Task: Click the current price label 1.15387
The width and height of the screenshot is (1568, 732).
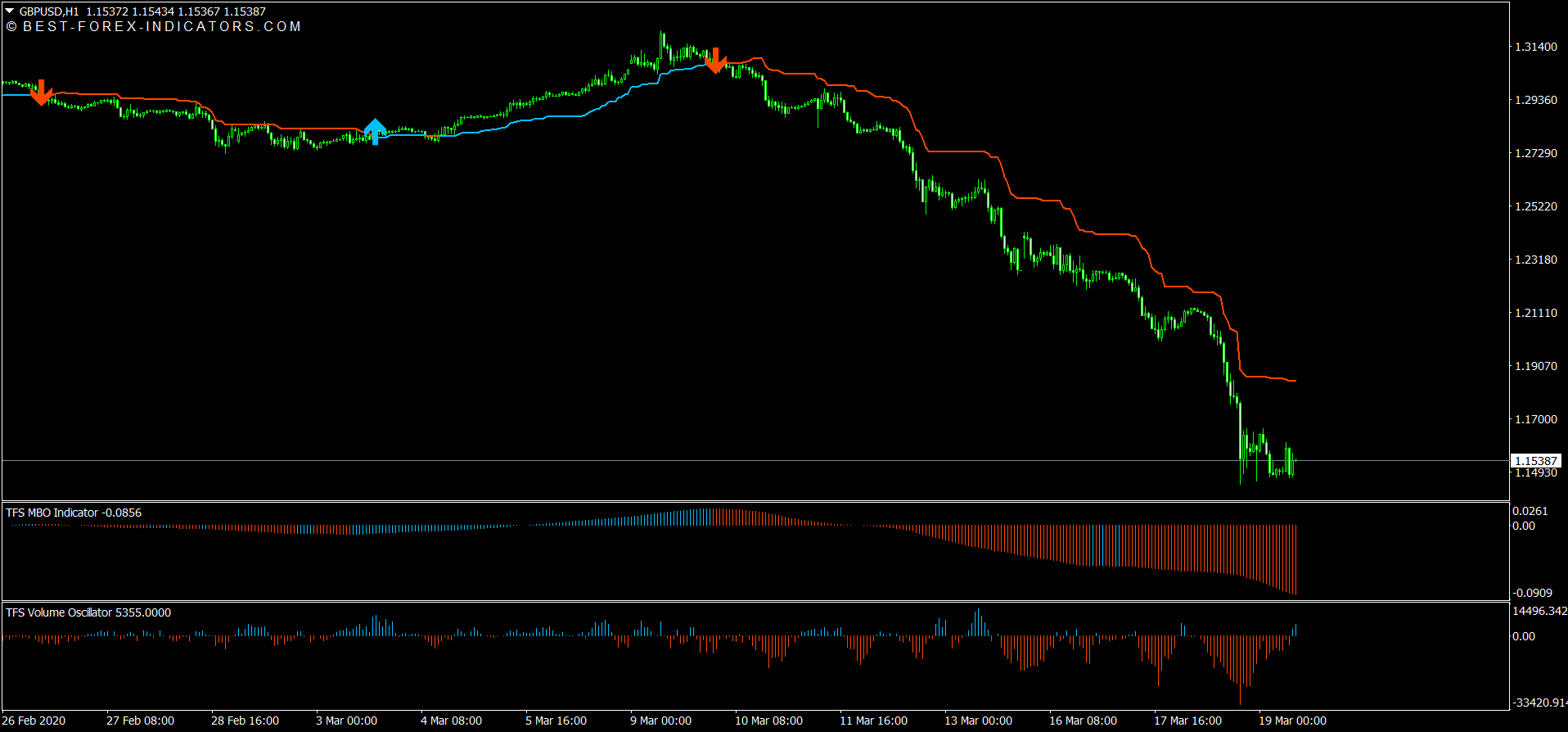Action: point(1535,461)
